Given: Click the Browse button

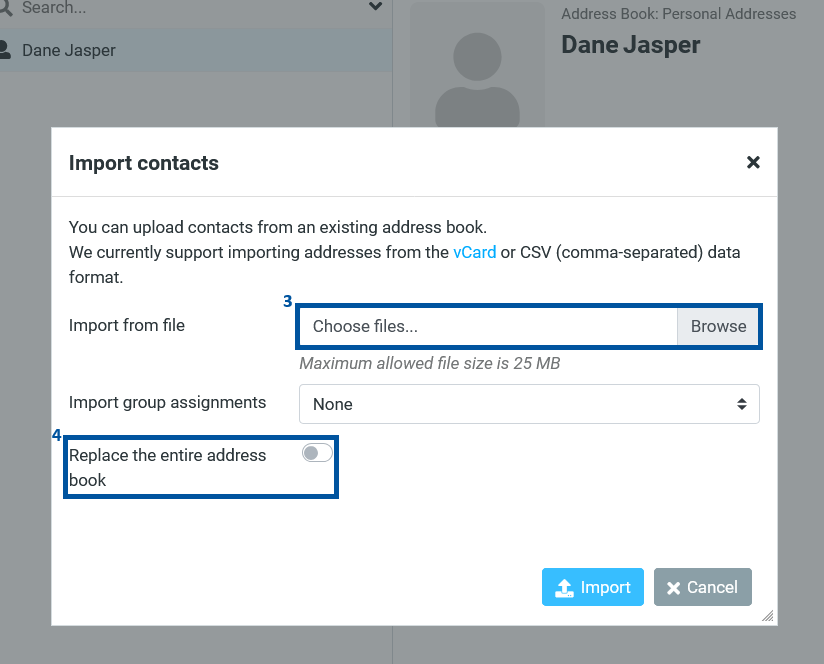Looking at the screenshot, I should pyautogui.click(x=718, y=326).
